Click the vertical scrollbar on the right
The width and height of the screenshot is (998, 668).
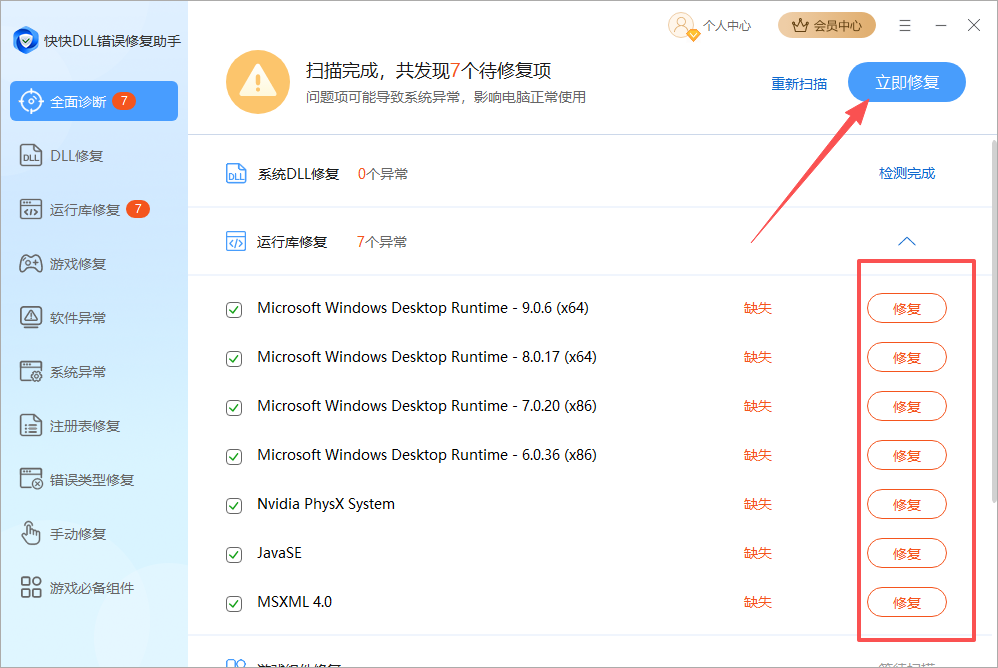(x=994, y=321)
